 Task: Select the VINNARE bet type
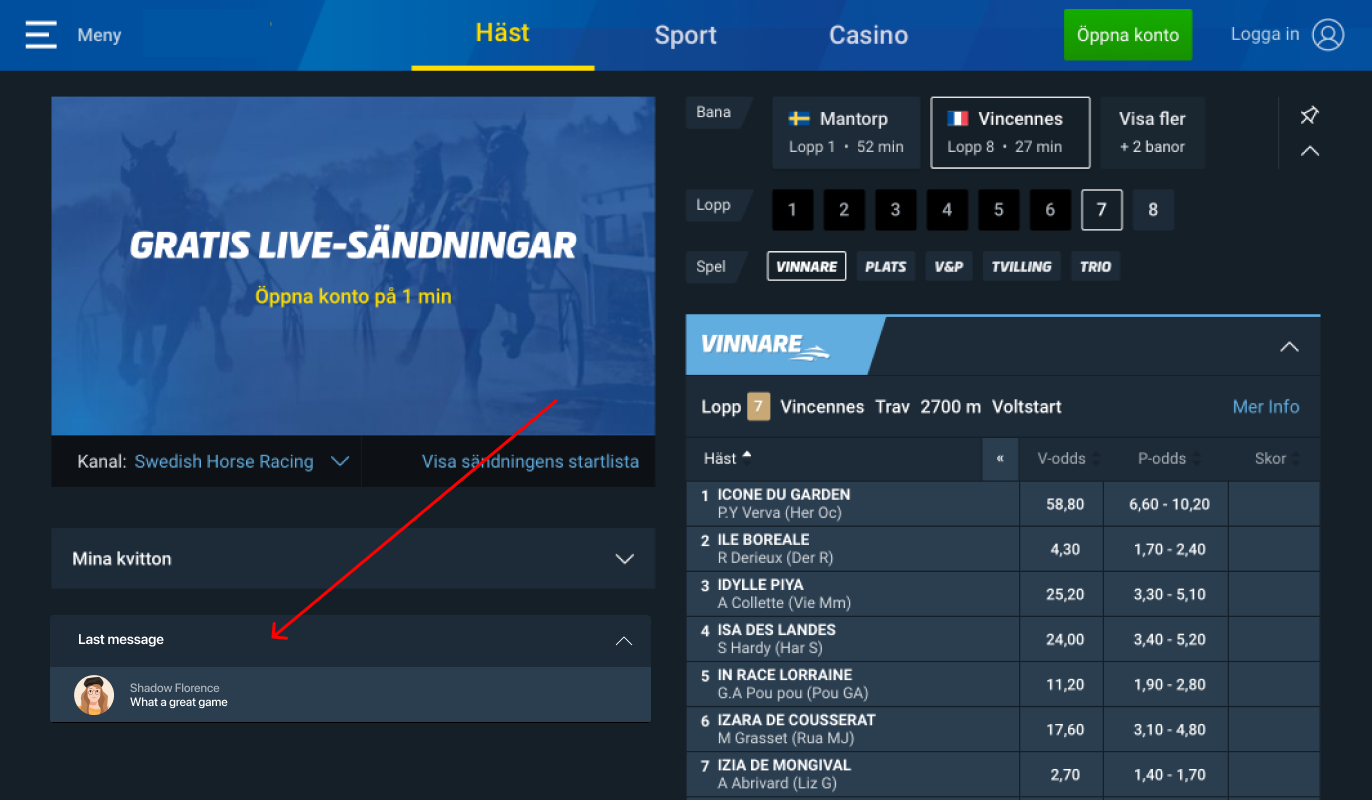[x=807, y=266]
